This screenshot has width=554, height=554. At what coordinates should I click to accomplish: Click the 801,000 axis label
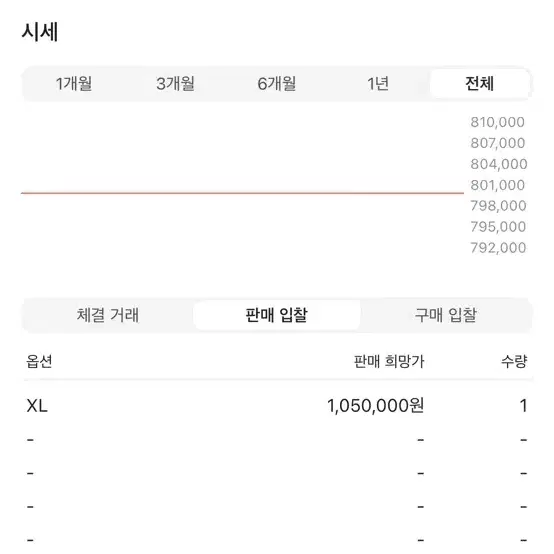(x=497, y=185)
